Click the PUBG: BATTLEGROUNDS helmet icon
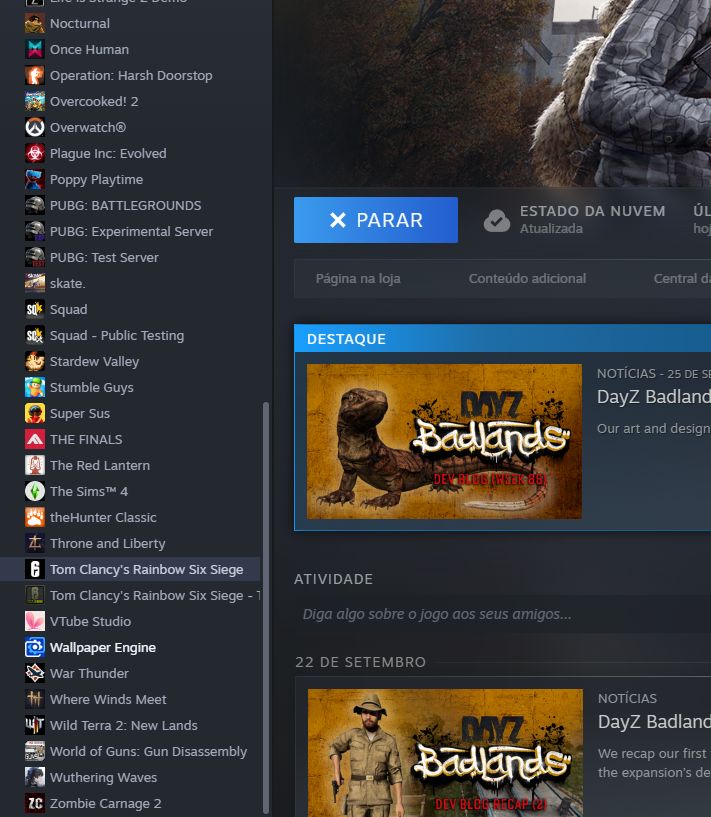 (x=35, y=206)
